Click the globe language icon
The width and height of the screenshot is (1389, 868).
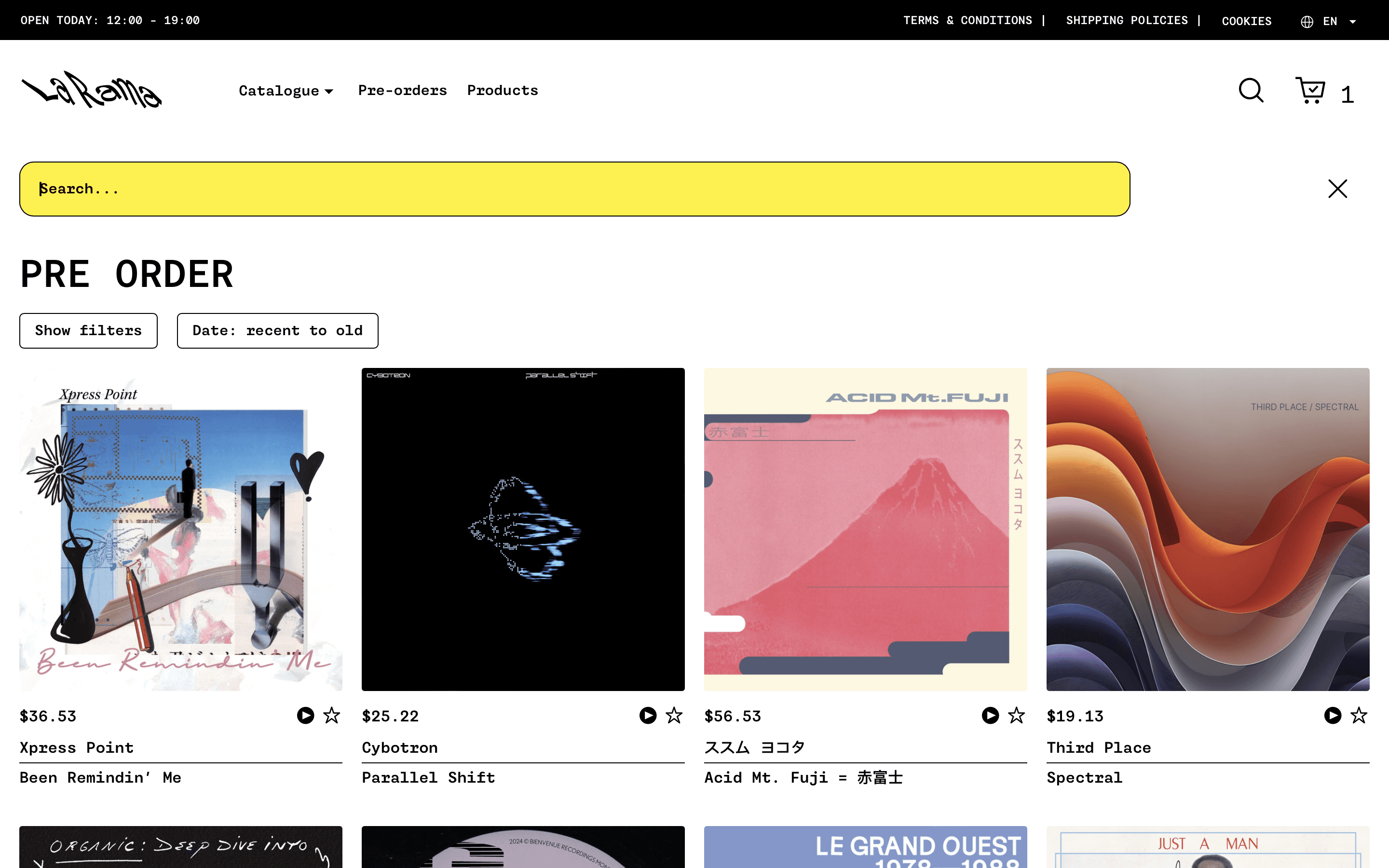pos(1307,21)
